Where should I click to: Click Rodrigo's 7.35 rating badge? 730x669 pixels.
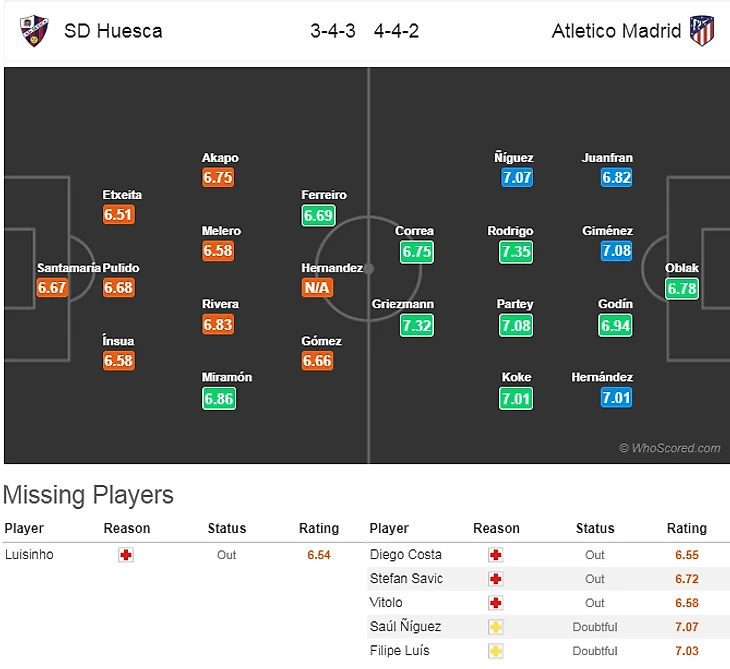(516, 251)
